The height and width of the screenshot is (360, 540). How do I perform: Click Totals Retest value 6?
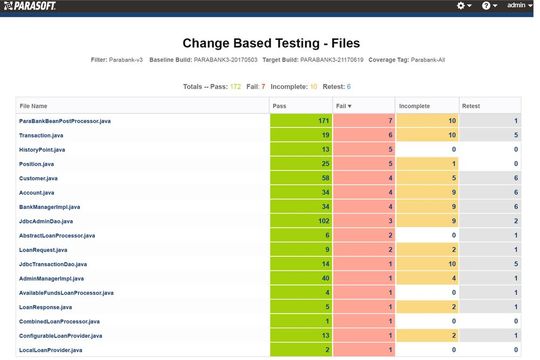point(349,86)
